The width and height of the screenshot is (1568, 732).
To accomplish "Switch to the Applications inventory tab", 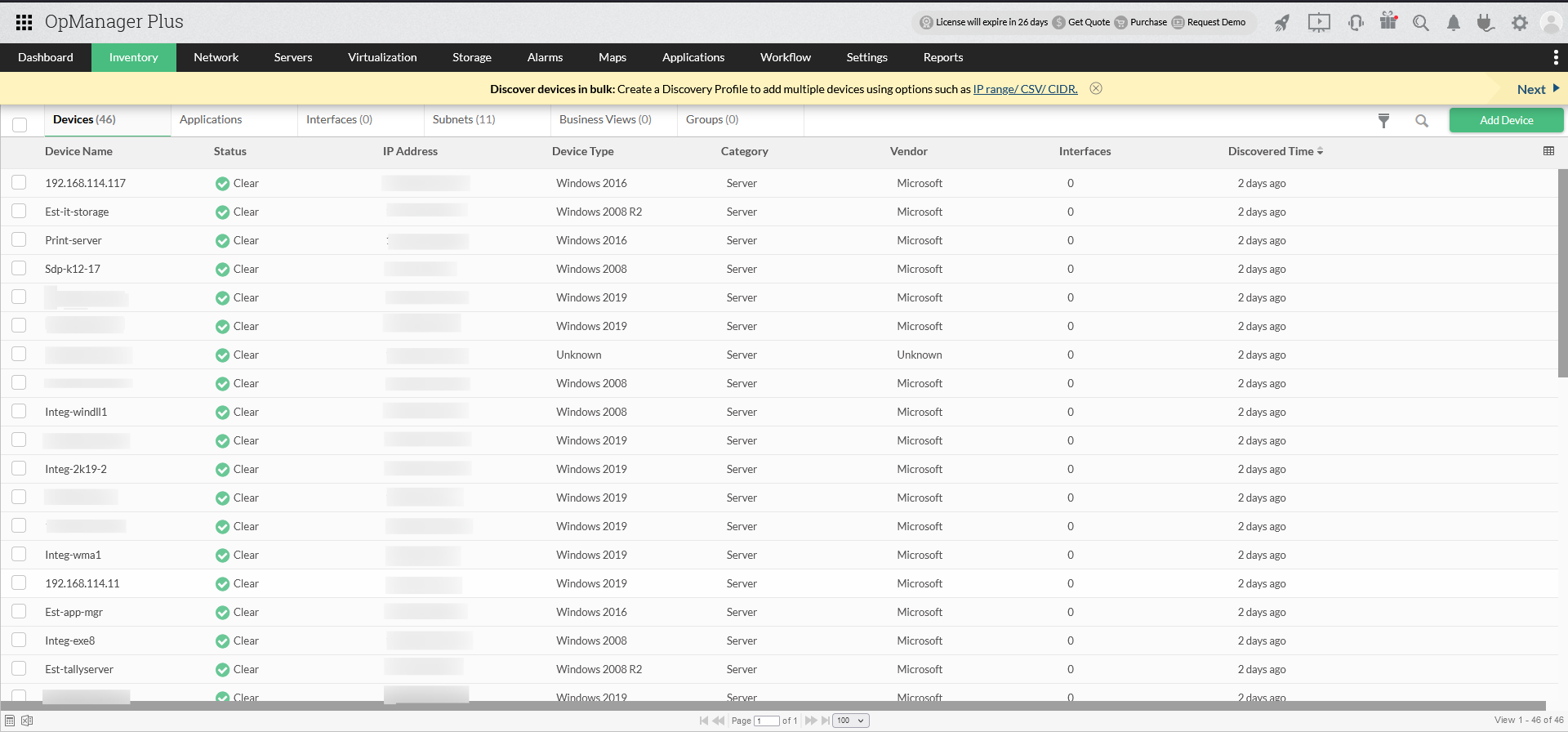I will [x=211, y=119].
